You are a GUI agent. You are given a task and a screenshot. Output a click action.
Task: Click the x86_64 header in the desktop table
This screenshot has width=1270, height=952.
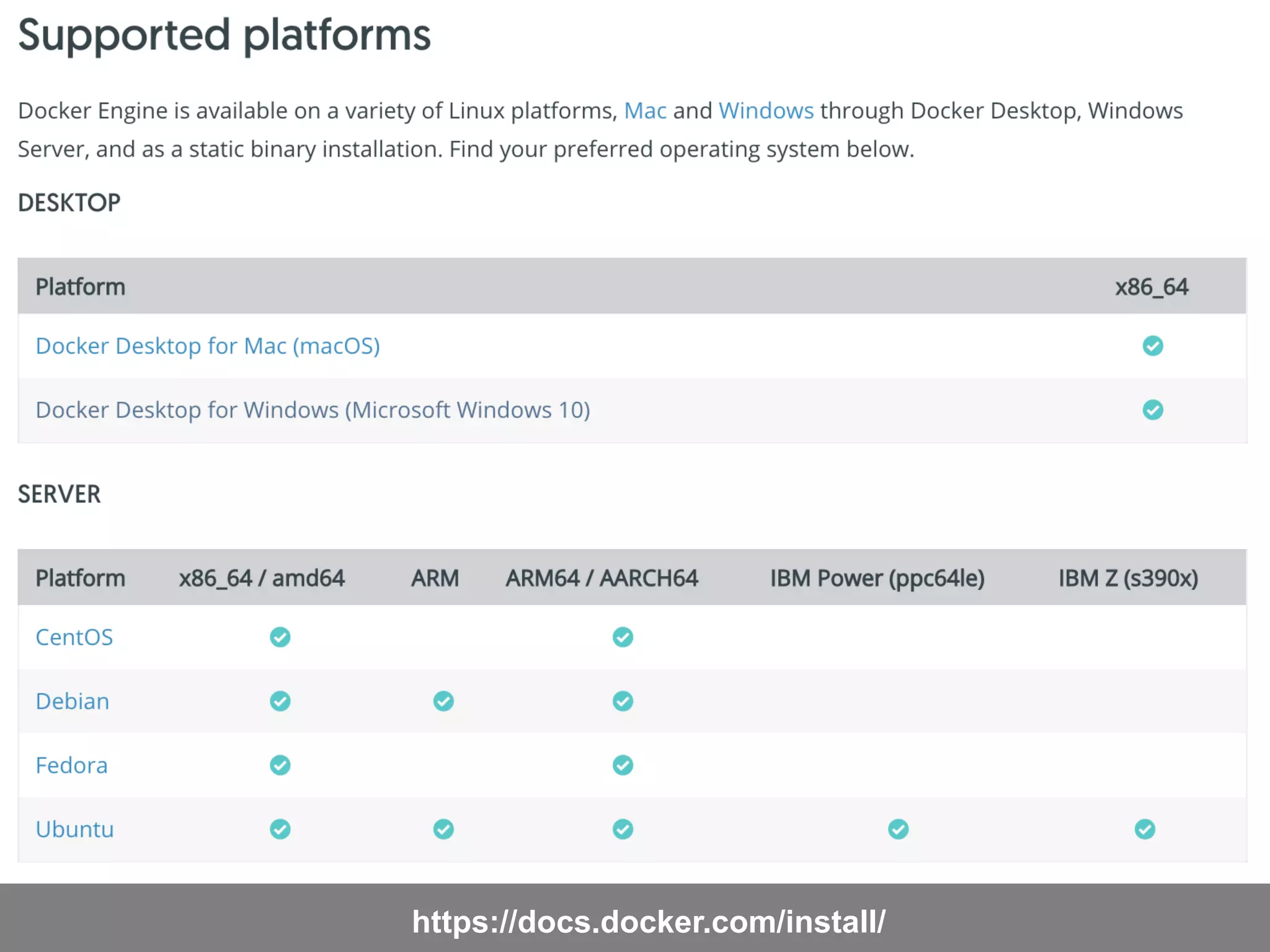[x=1152, y=287]
